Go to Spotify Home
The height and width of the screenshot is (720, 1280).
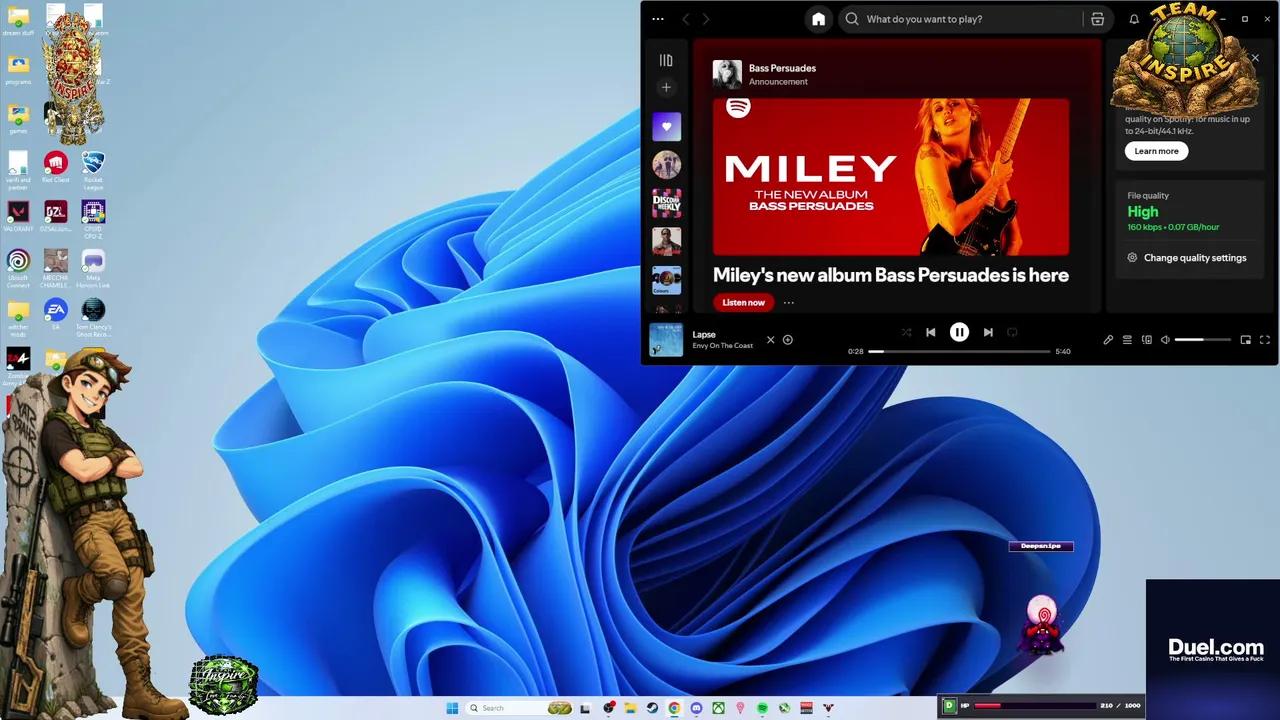818,19
